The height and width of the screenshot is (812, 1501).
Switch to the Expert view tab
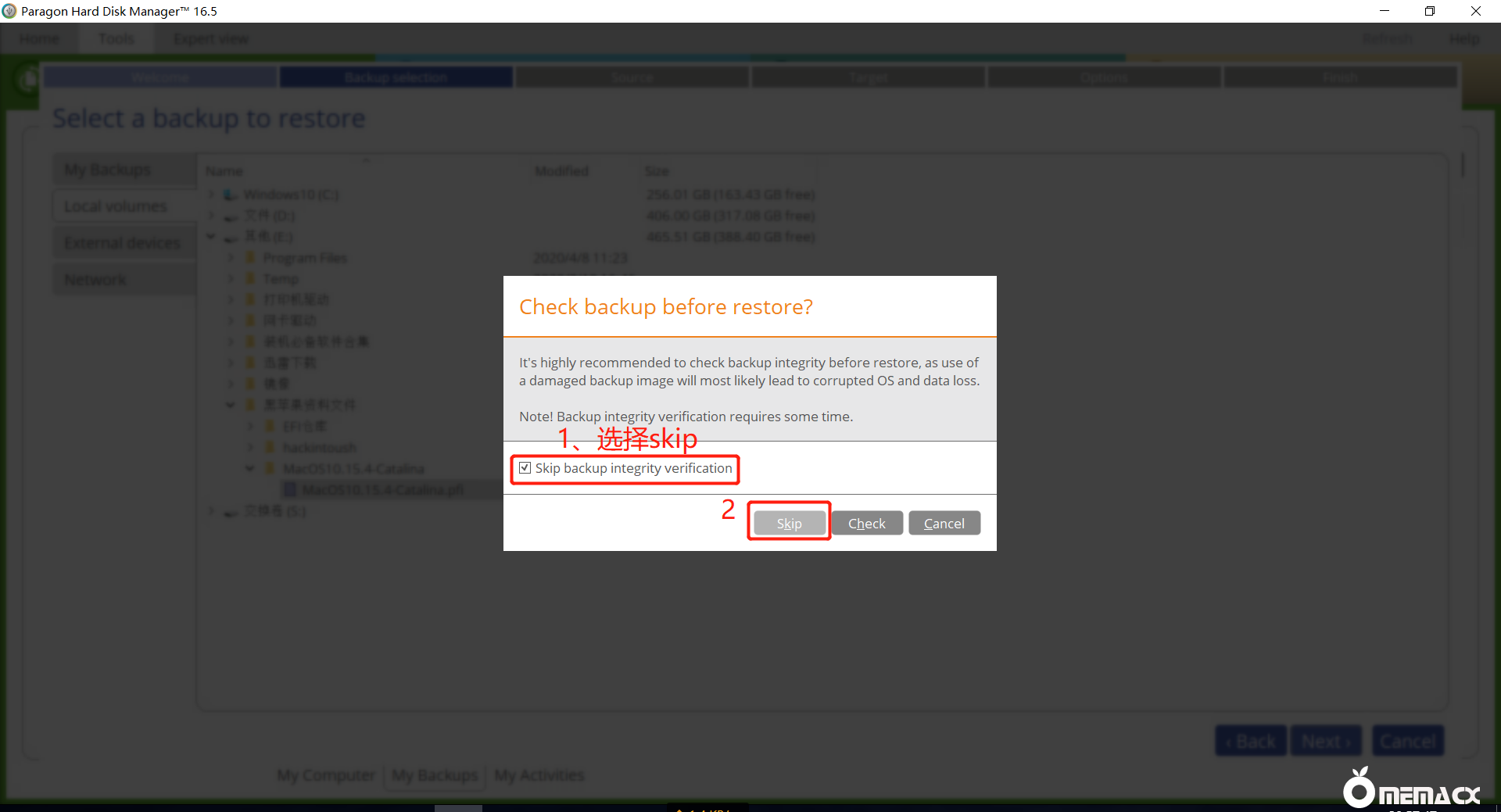[x=210, y=39]
